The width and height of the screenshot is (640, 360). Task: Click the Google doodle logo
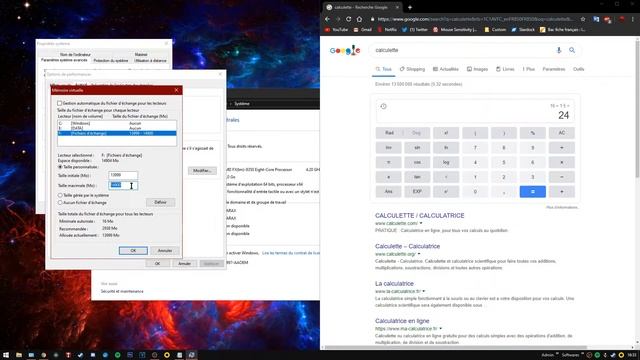click(x=345, y=50)
